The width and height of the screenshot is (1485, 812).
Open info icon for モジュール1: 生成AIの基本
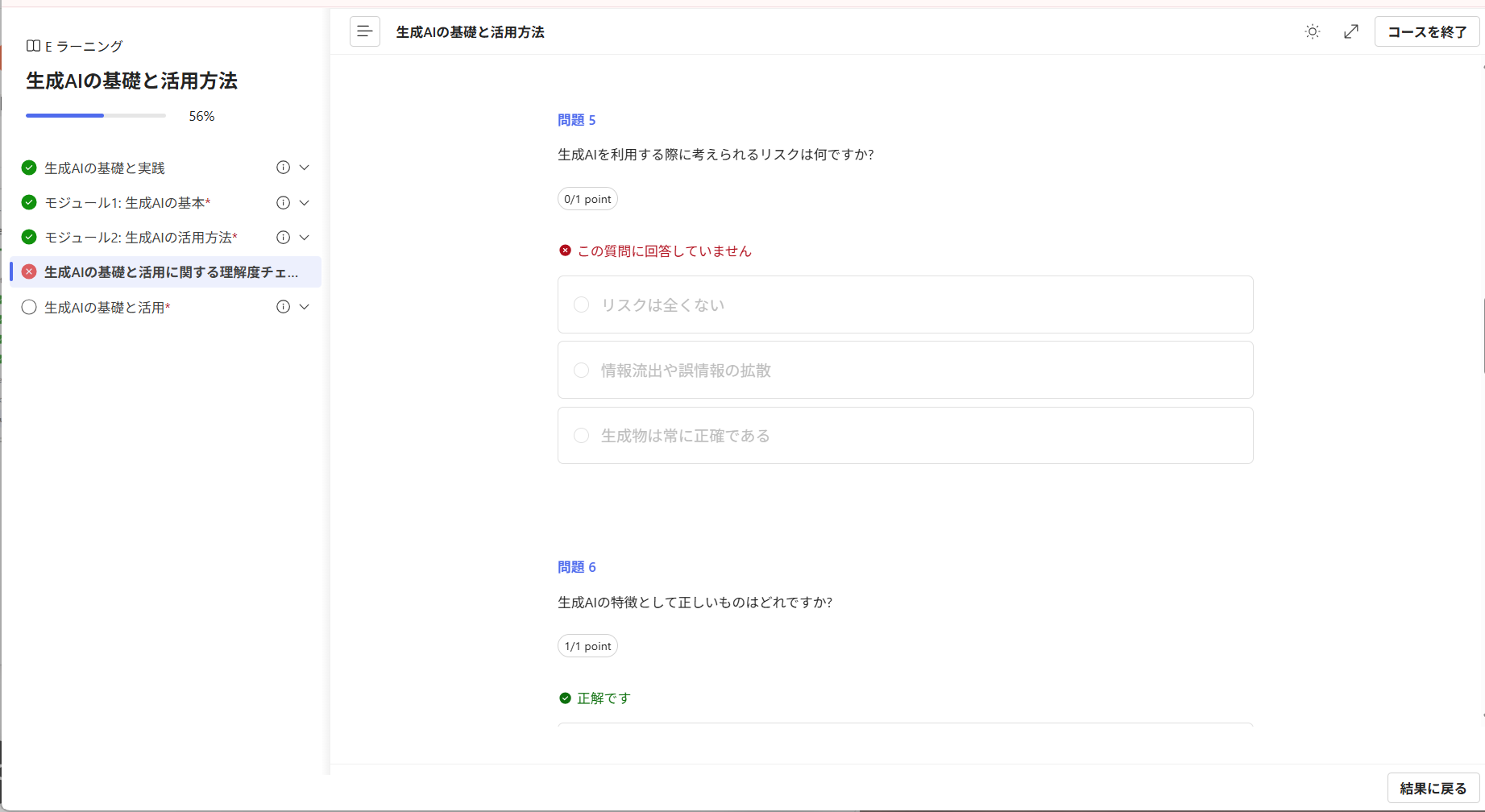click(x=283, y=202)
